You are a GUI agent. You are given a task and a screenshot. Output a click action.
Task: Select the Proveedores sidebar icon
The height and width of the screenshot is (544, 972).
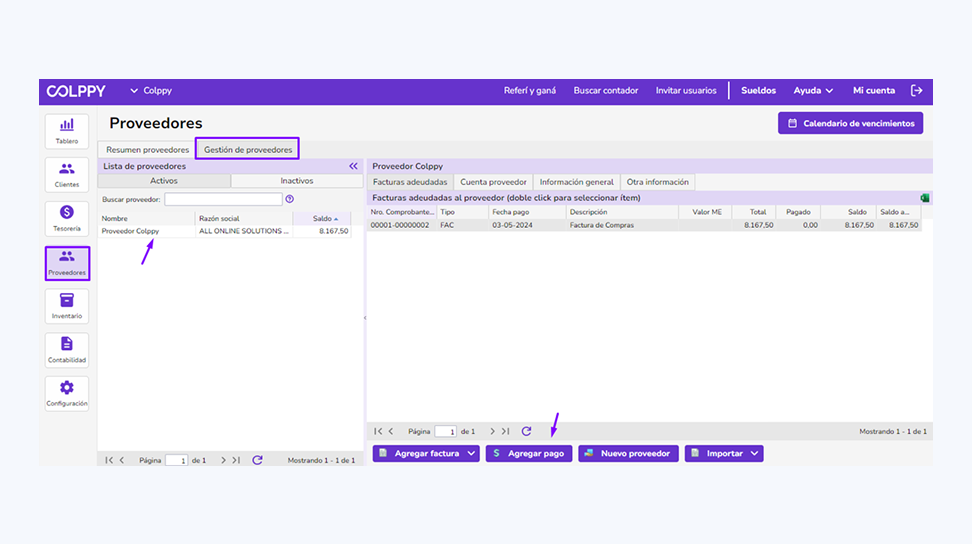point(67,263)
